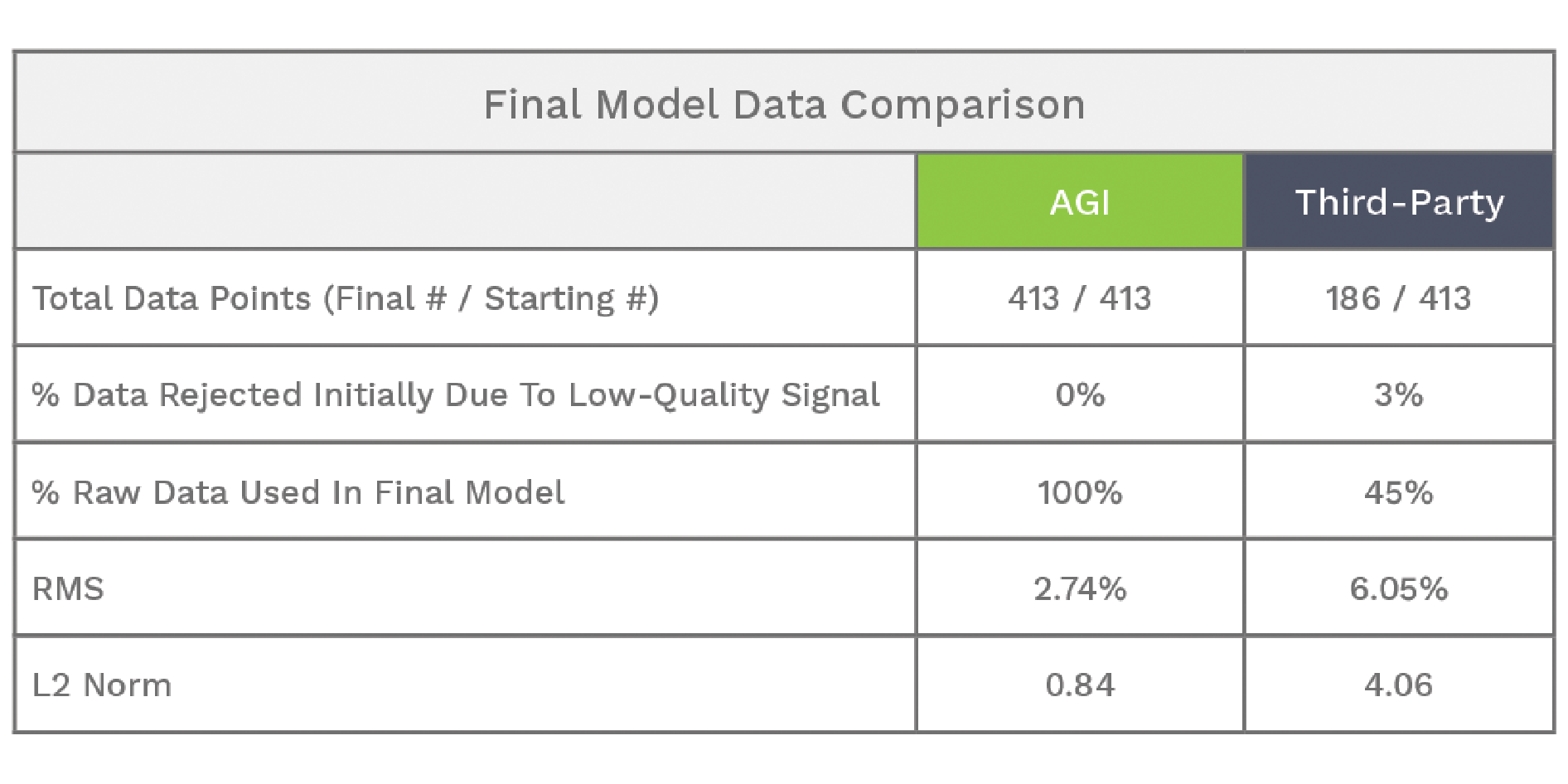Viewport: 1568px width, 784px height.
Task: Click the AGI 0% rejected cell
Action: pyautogui.click(x=1080, y=394)
